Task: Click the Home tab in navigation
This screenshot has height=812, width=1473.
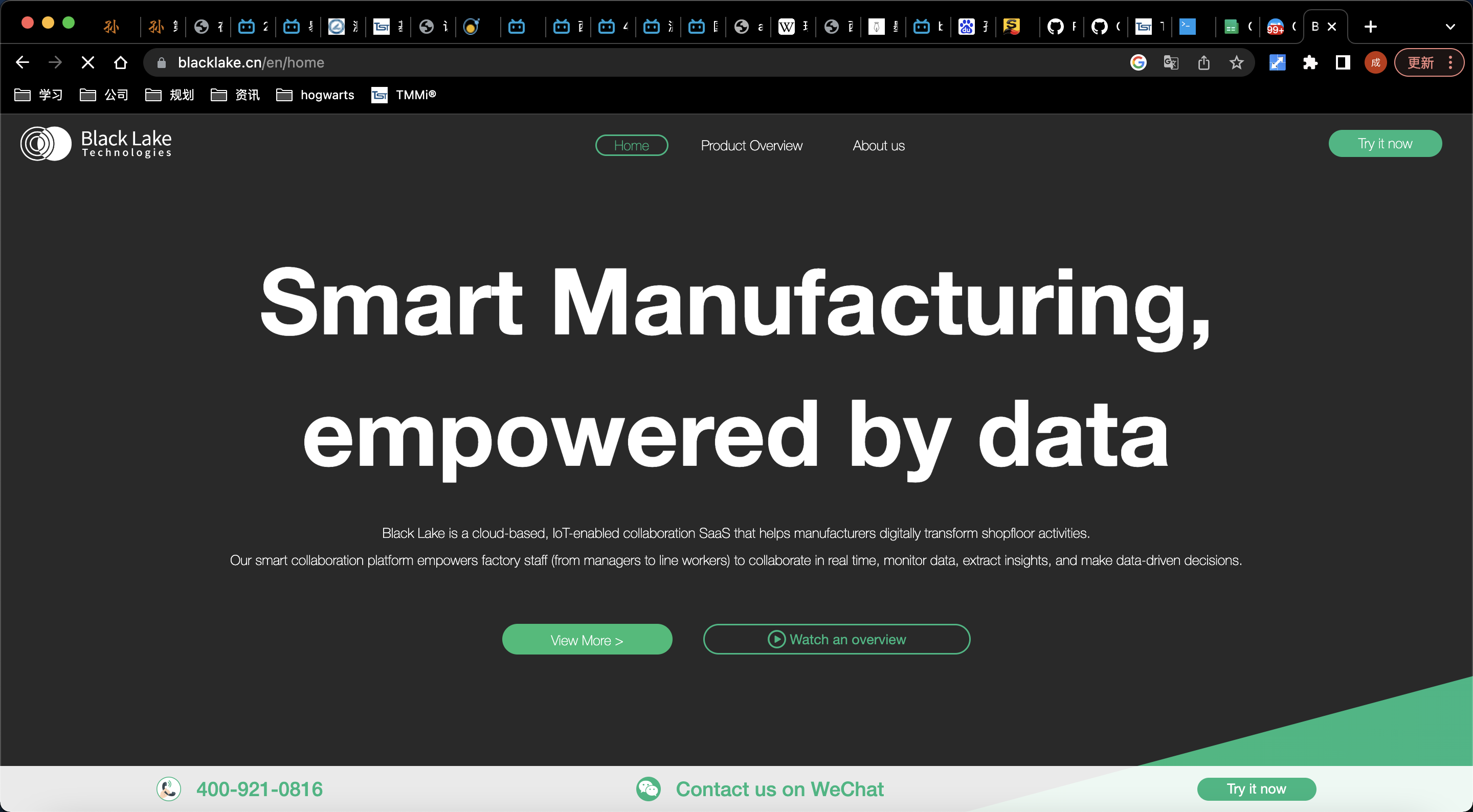Action: pos(631,145)
